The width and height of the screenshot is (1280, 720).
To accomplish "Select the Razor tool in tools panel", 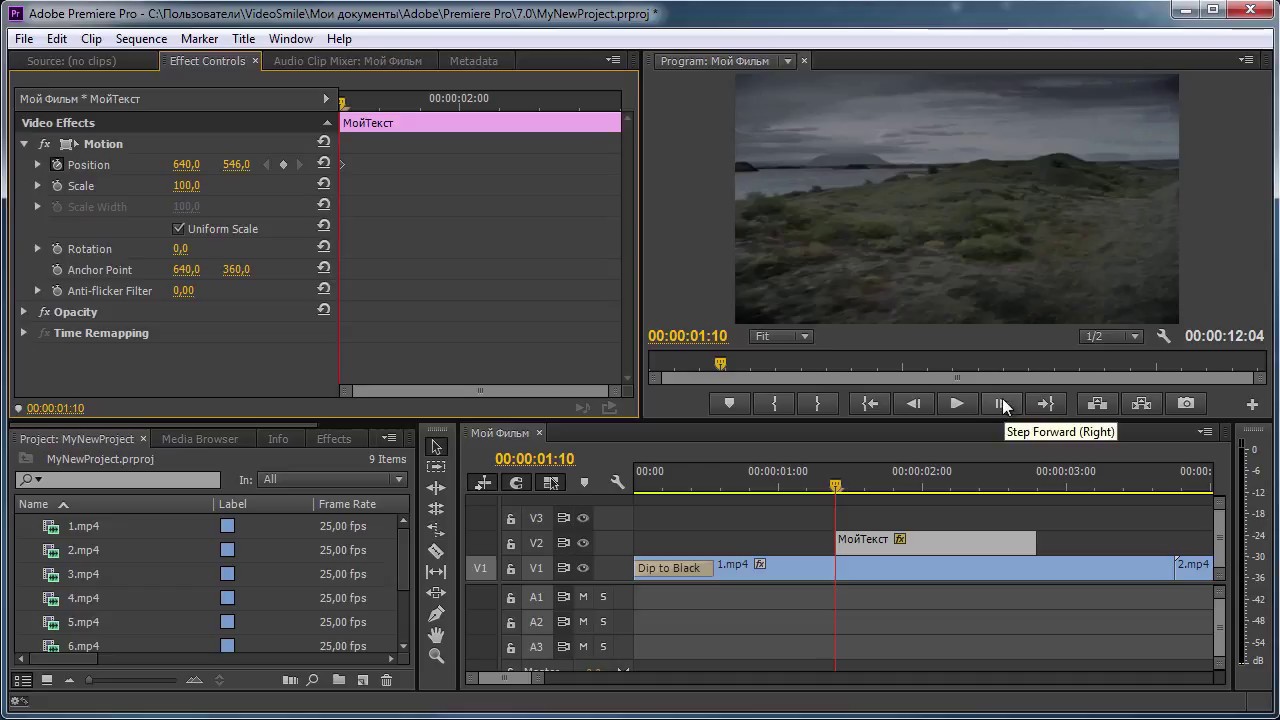I will coord(436,550).
